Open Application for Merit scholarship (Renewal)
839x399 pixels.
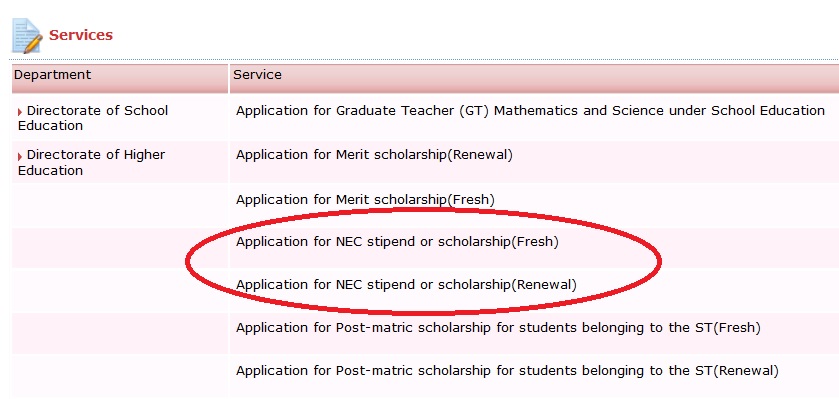tap(374, 155)
